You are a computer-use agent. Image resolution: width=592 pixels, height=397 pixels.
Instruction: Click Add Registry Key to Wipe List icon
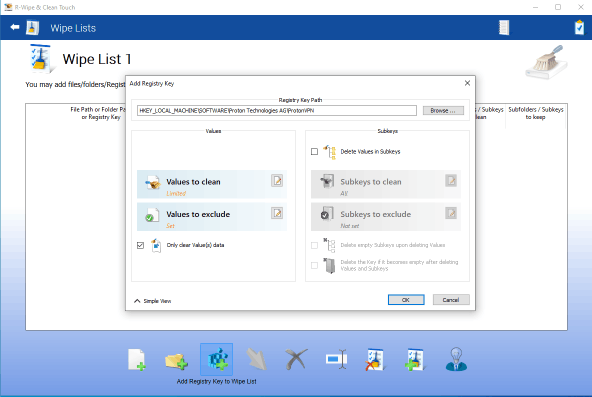[217, 359]
